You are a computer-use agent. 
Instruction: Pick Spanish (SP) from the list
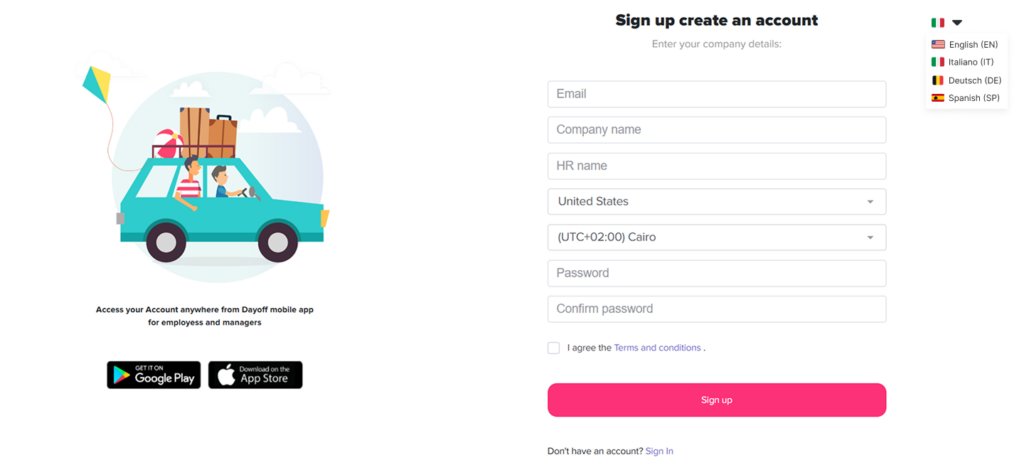pos(973,98)
